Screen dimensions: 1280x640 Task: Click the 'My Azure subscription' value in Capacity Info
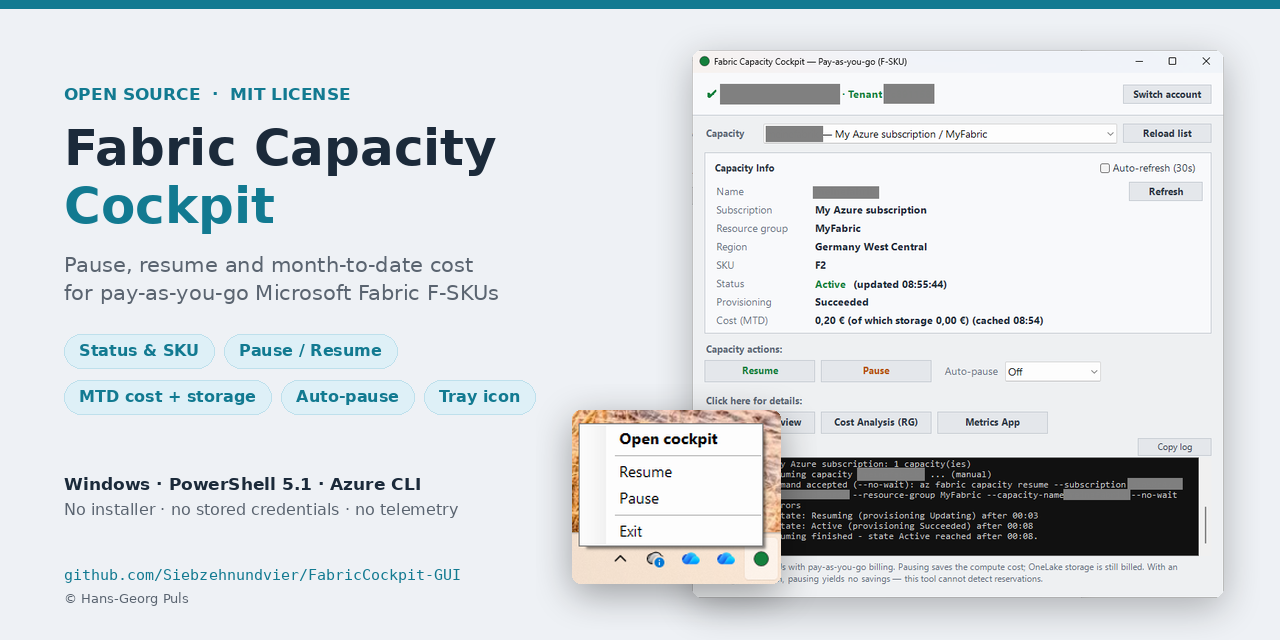pos(871,210)
